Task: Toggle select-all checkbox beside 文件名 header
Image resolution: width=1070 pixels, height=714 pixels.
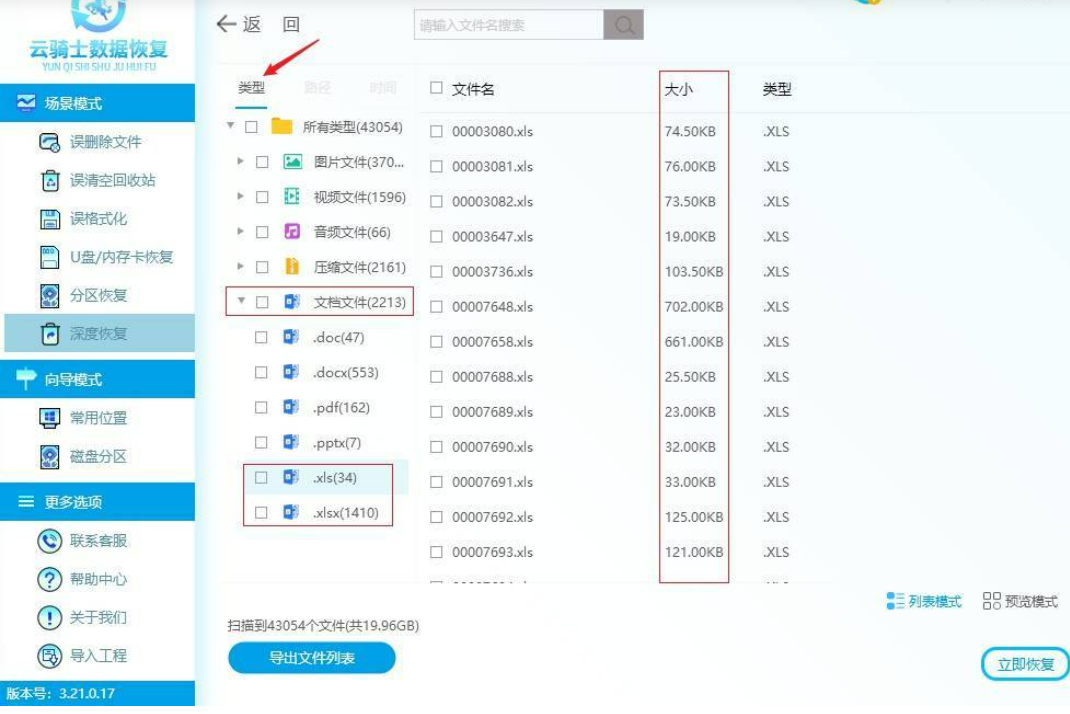Action: (436, 88)
